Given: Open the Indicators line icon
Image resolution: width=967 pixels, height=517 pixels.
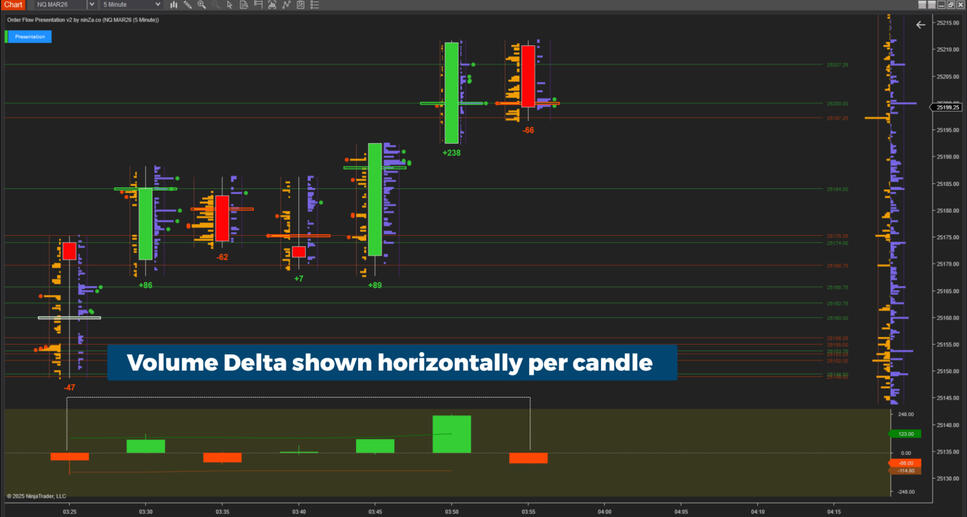Looking at the screenshot, I should 286,5.
